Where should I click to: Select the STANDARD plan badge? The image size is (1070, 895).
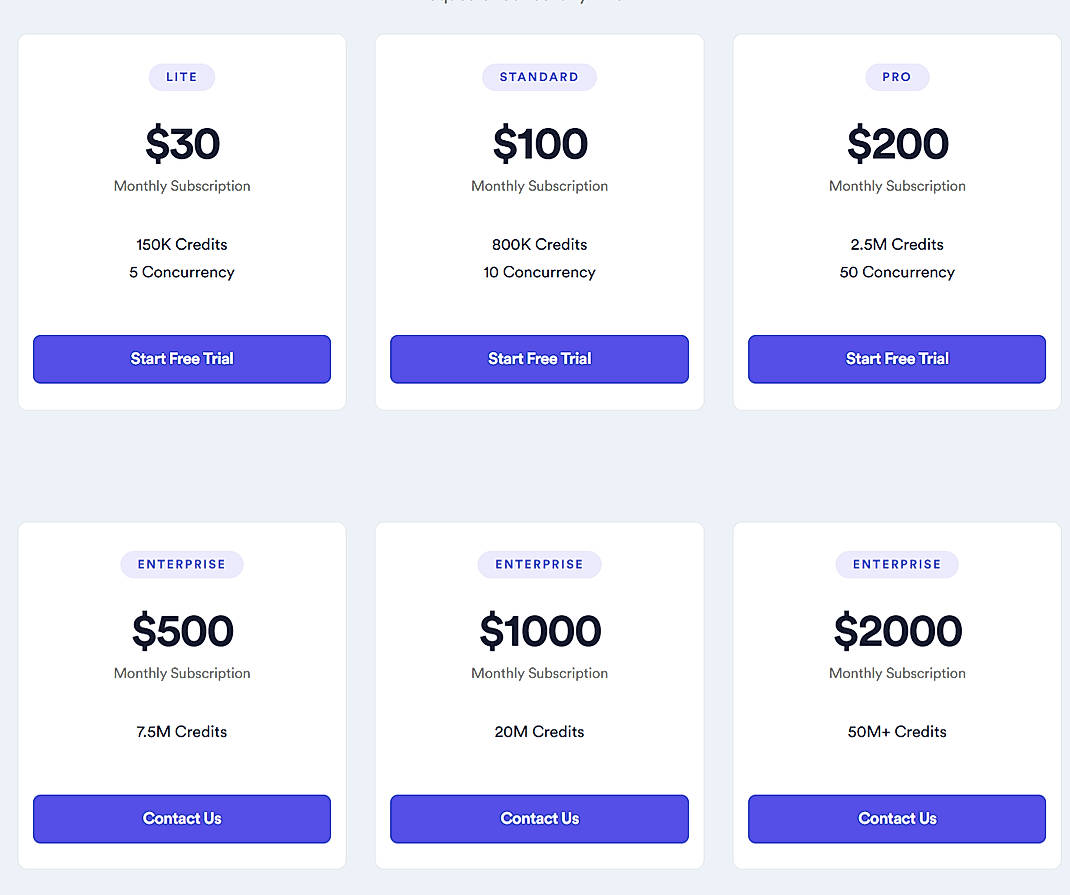(x=539, y=77)
